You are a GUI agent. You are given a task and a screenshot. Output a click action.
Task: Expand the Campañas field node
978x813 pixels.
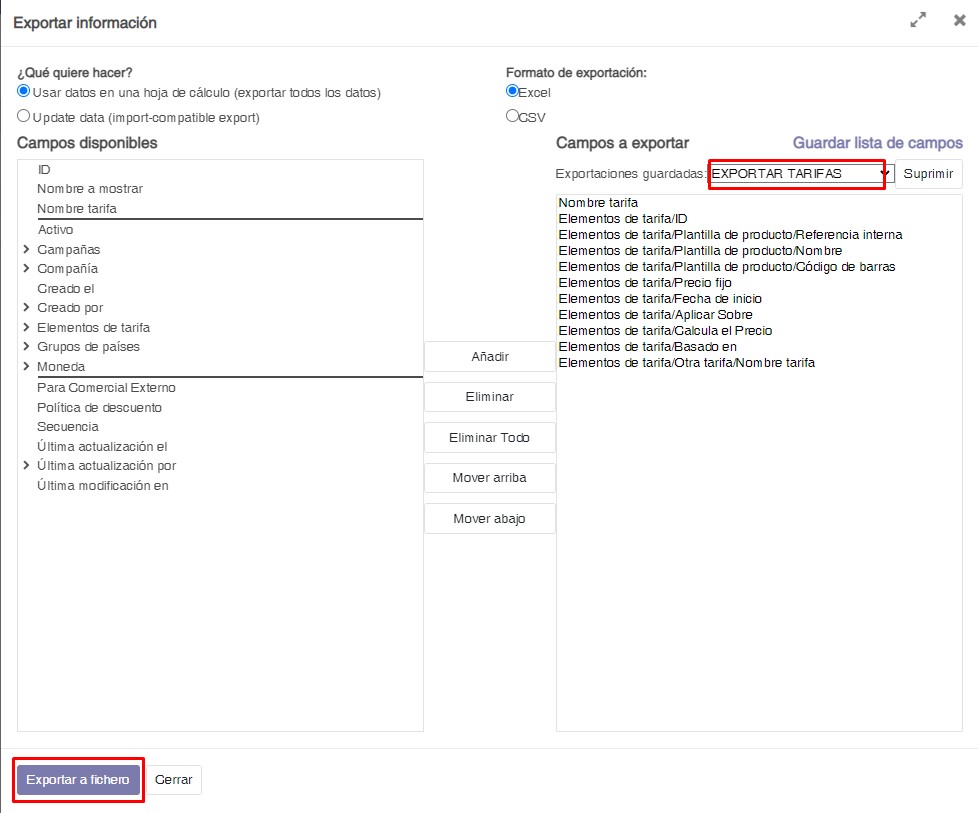26,249
